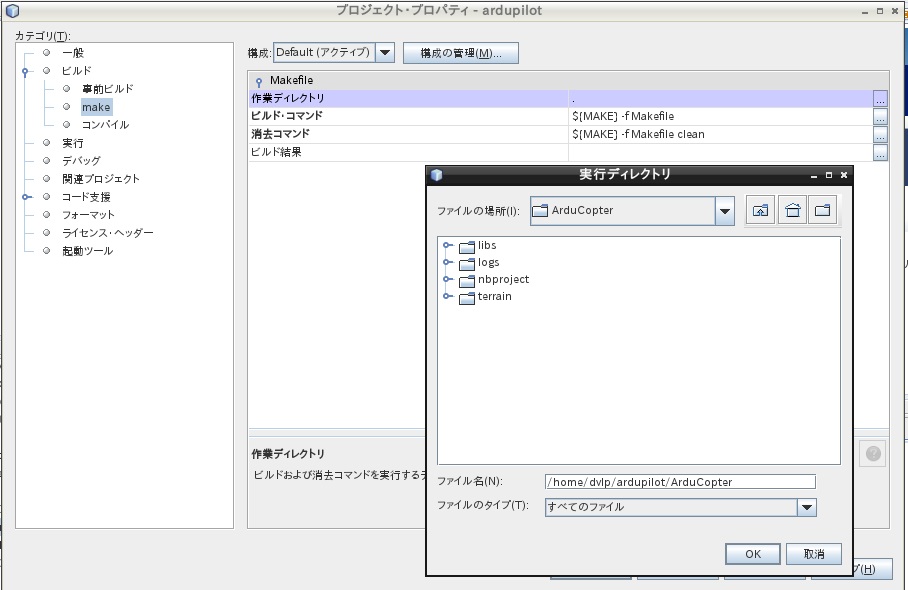Expand the terrain folder node

447,296
